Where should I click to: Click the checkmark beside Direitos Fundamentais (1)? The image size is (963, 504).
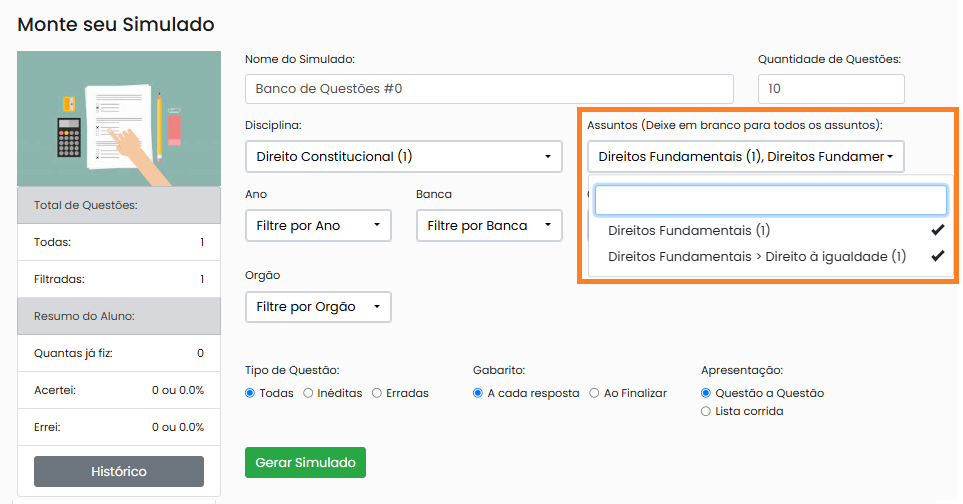tap(937, 230)
